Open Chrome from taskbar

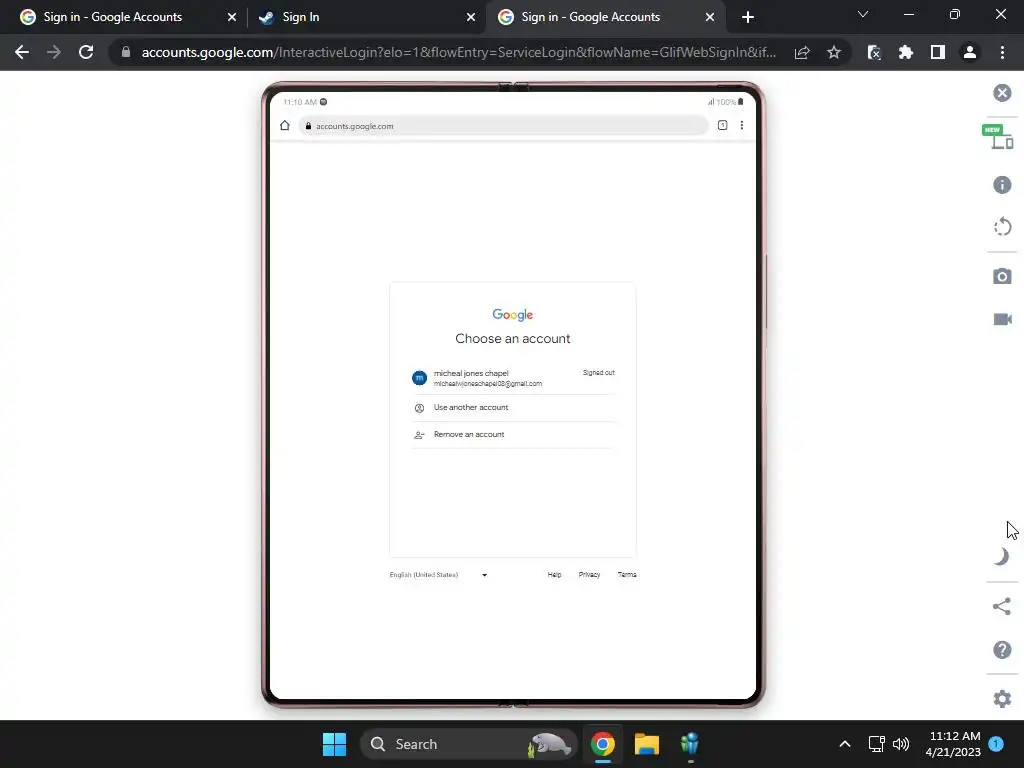click(603, 744)
